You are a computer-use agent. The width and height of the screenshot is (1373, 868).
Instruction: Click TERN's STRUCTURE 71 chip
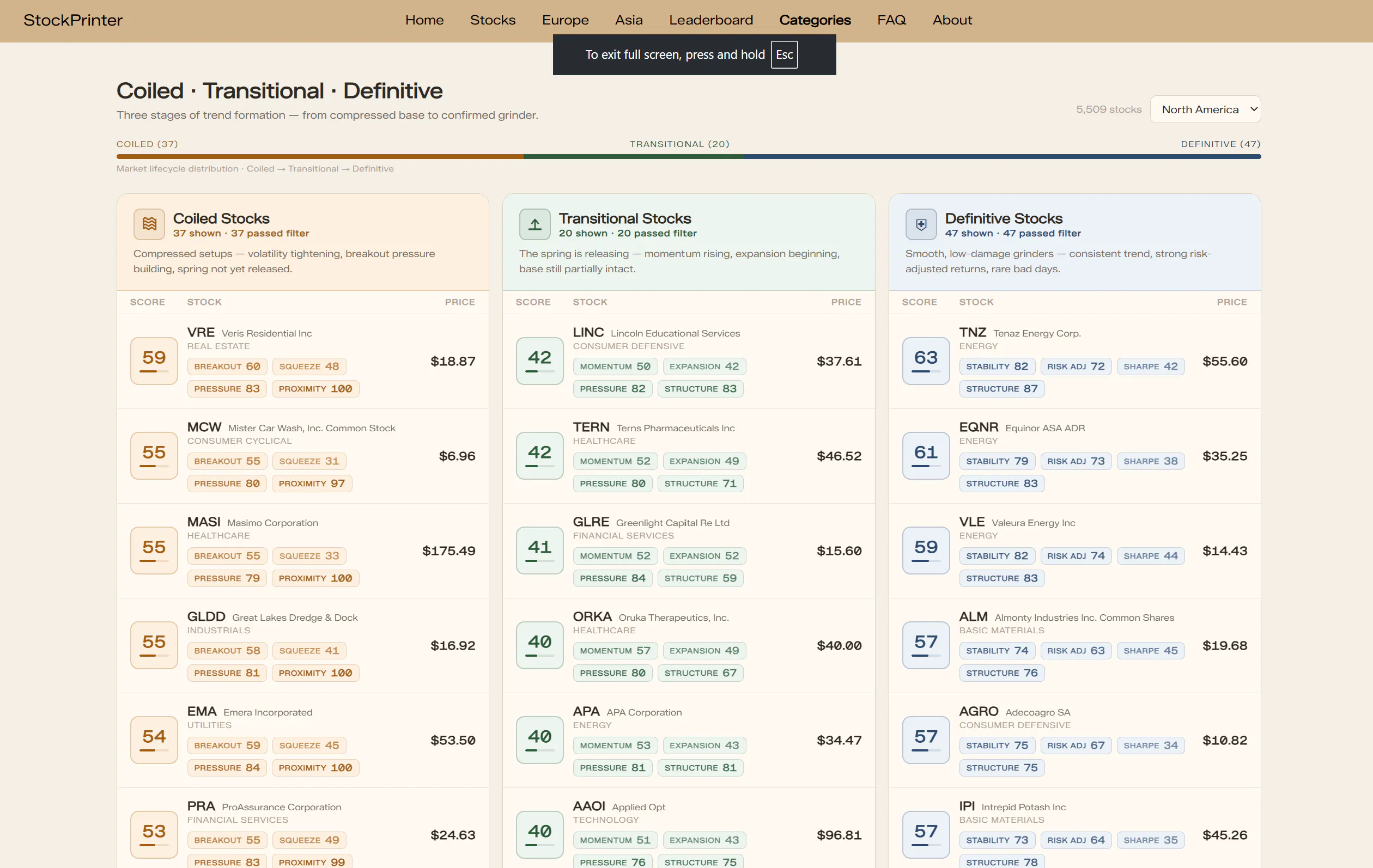pyautogui.click(x=700, y=484)
